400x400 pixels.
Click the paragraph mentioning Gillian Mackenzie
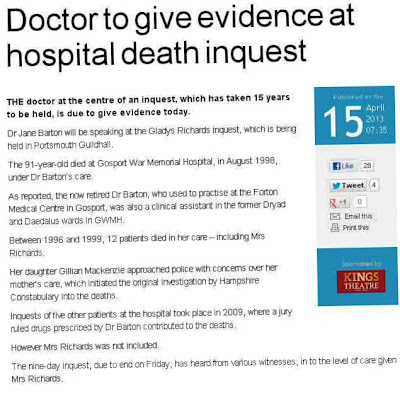coord(143,283)
